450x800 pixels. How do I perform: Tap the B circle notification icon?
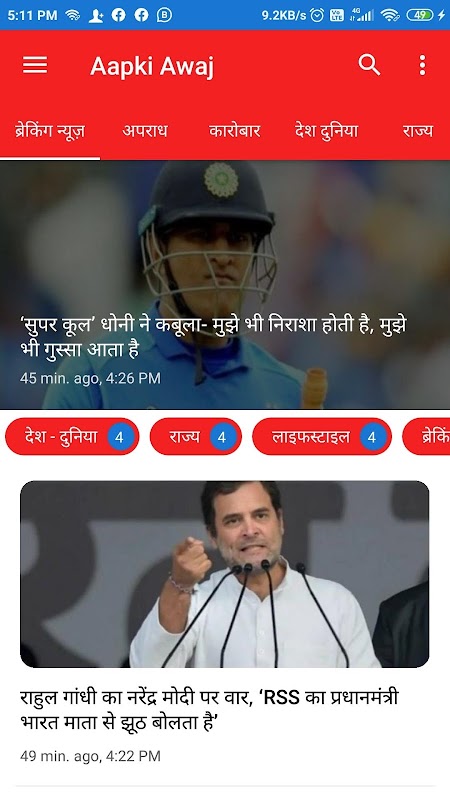coord(164,15)
